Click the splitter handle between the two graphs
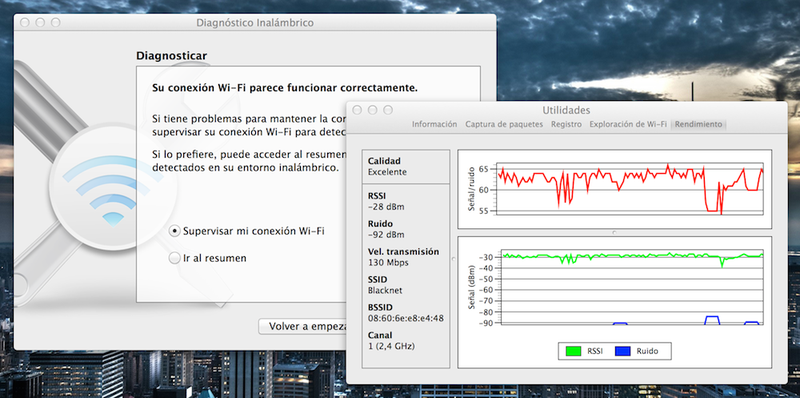 click(x=614, y=233)
